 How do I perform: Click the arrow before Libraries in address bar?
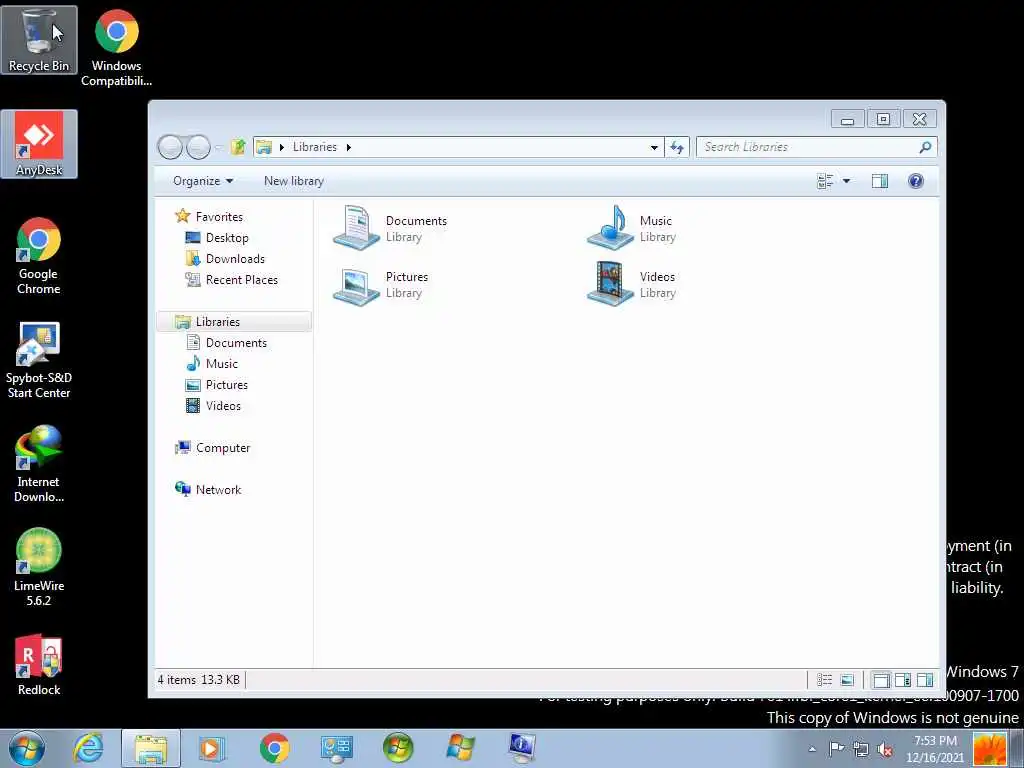click(282, 147)
